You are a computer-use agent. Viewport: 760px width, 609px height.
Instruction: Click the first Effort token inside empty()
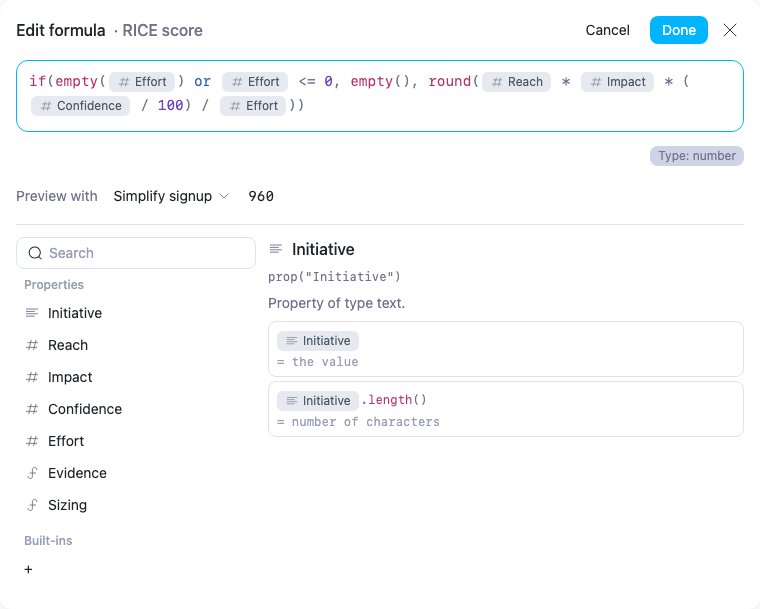142,81
